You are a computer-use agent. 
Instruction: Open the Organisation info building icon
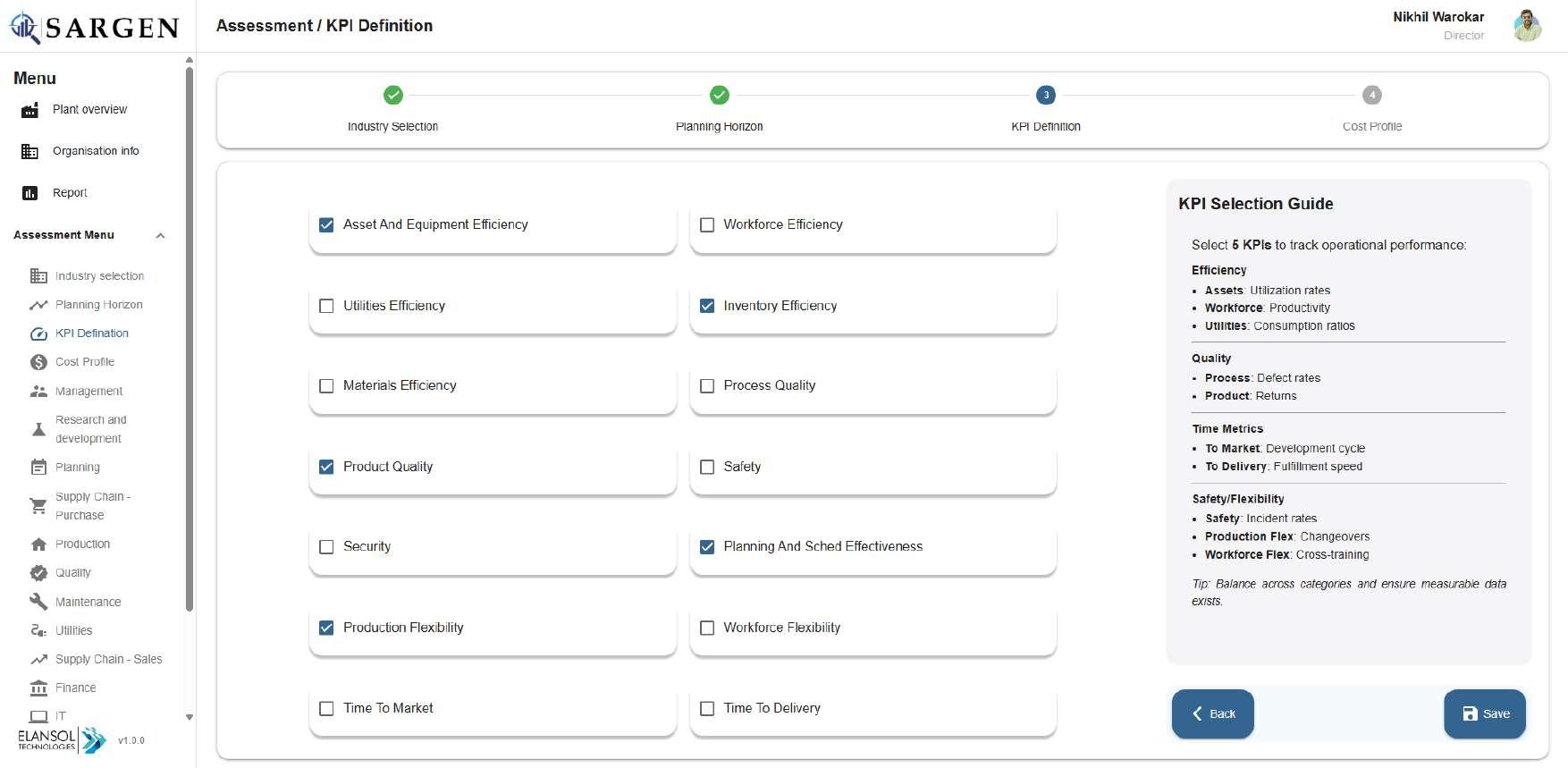(30, 152)
